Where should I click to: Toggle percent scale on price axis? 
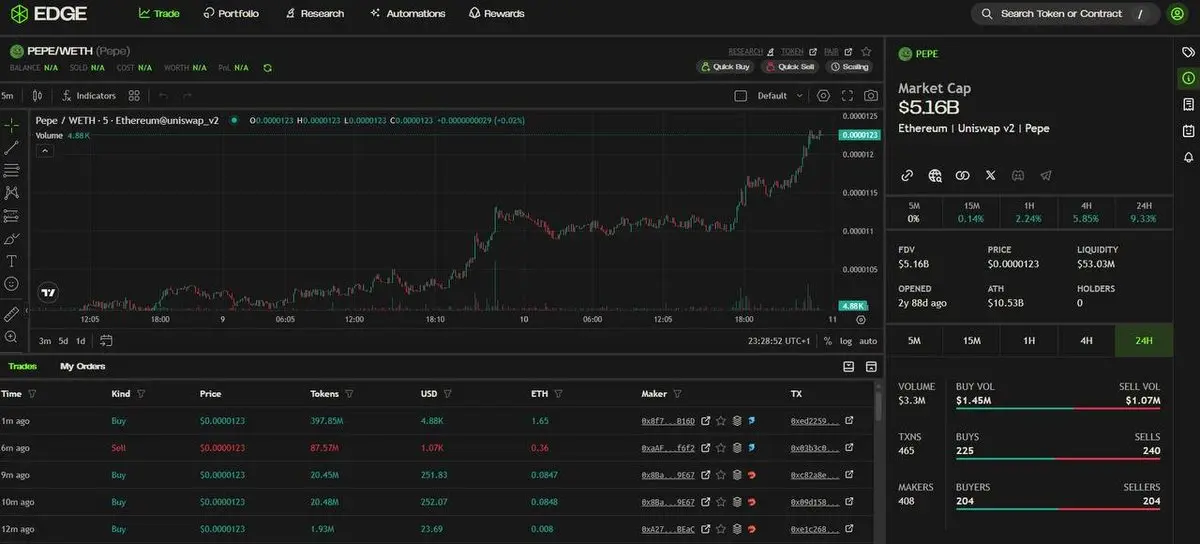coord(827,341)
